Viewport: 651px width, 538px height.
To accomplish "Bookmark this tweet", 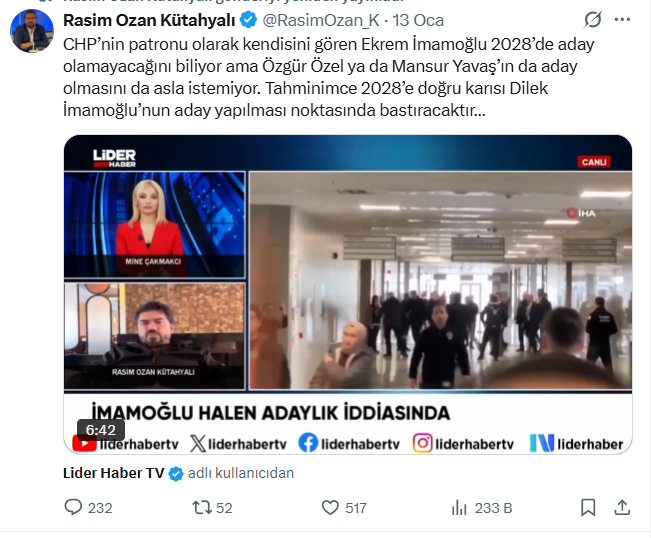I will click(x=588, y=507).
